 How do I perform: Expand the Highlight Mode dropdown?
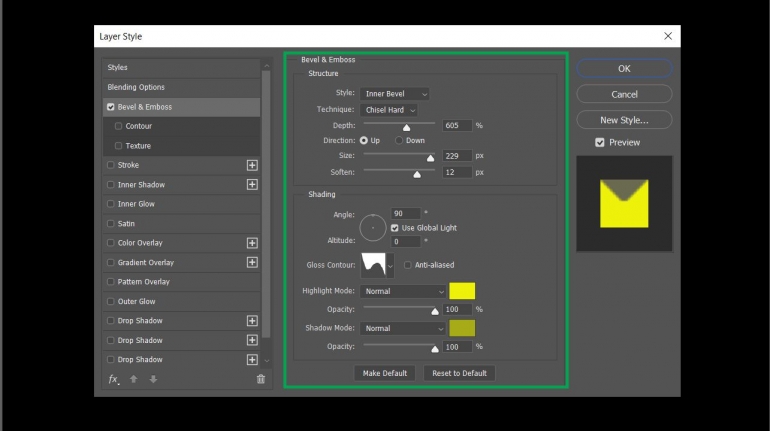[403, 291]
